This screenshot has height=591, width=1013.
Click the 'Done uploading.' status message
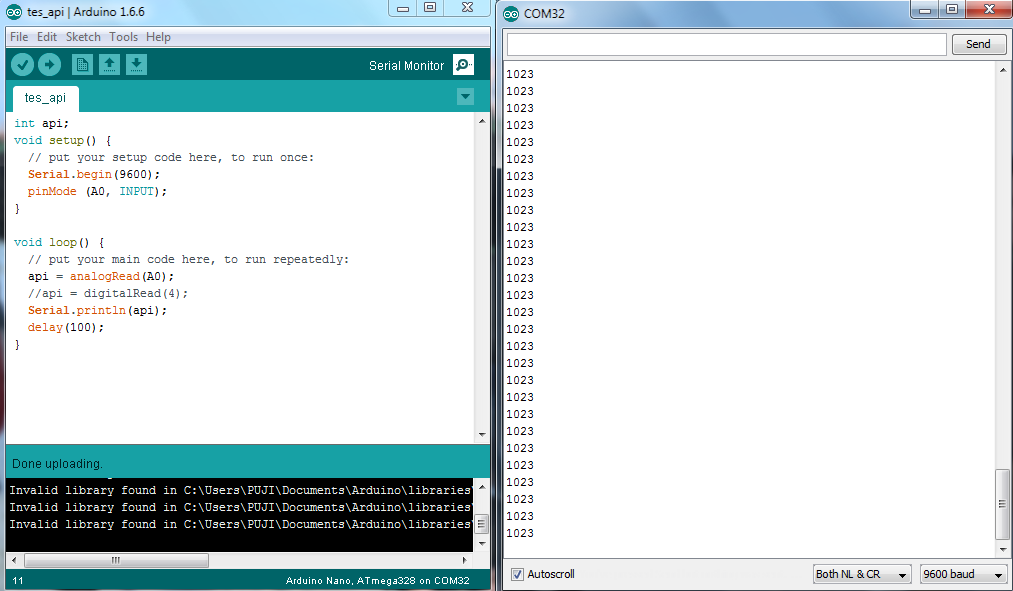57,464
